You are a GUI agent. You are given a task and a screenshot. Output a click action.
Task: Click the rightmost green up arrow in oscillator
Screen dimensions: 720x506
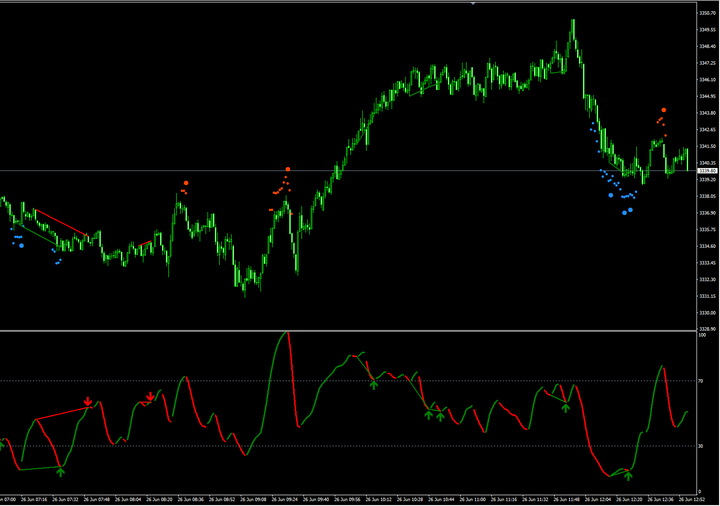628,476
